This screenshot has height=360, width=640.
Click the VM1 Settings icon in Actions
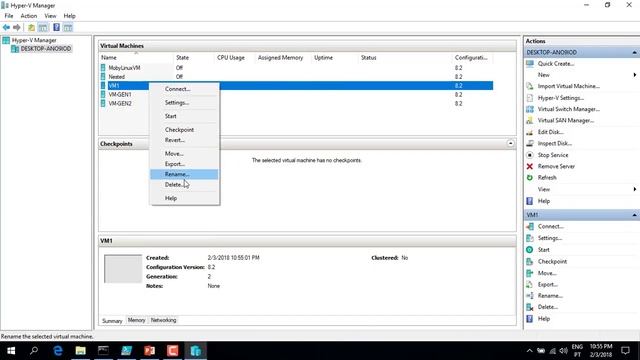click(530, 238)
